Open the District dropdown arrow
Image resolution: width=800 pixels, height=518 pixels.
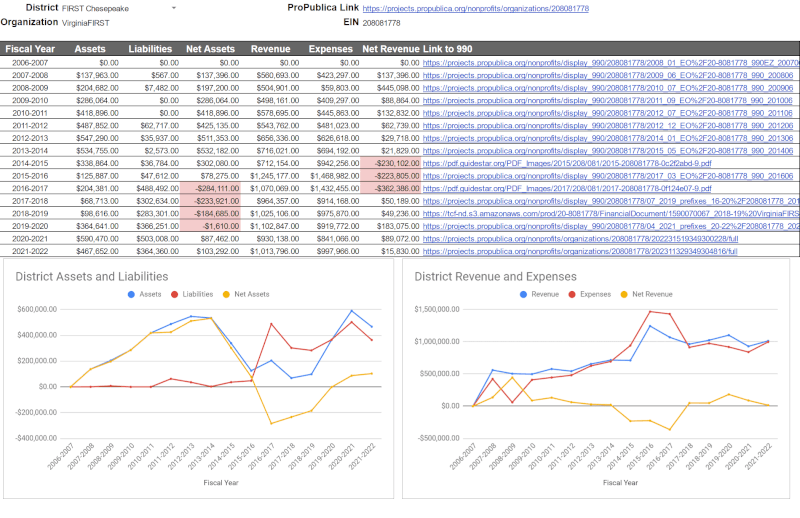tap(174, 8)
